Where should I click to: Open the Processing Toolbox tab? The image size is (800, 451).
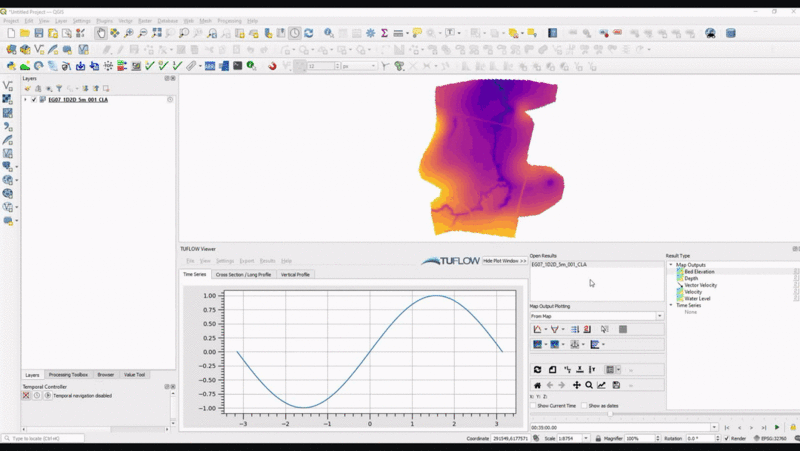67,375
